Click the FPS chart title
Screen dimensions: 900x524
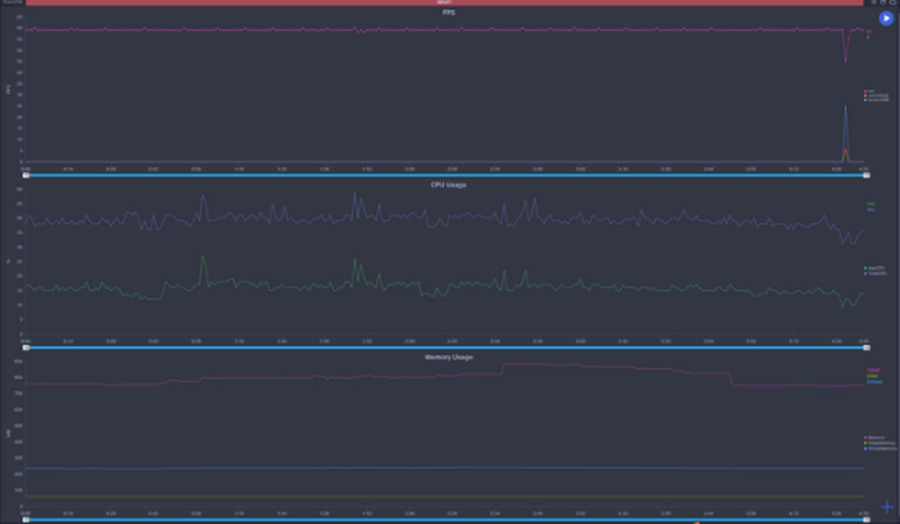tap(448, 13)
